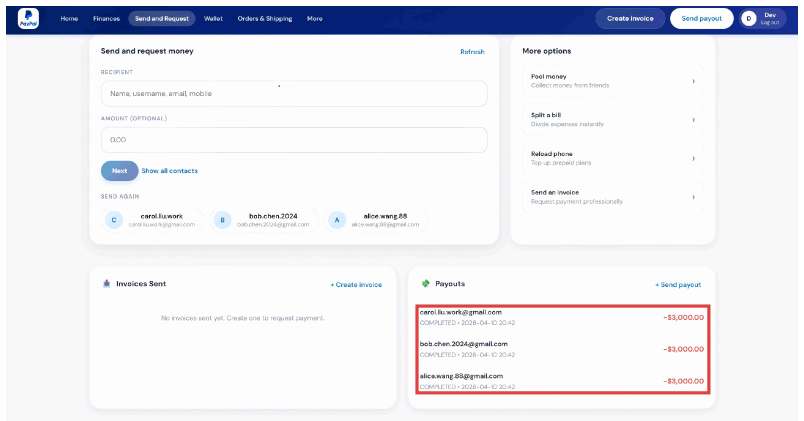Expand the Reload phone chevron
804x421 pixels.
(x=693, y=158)
